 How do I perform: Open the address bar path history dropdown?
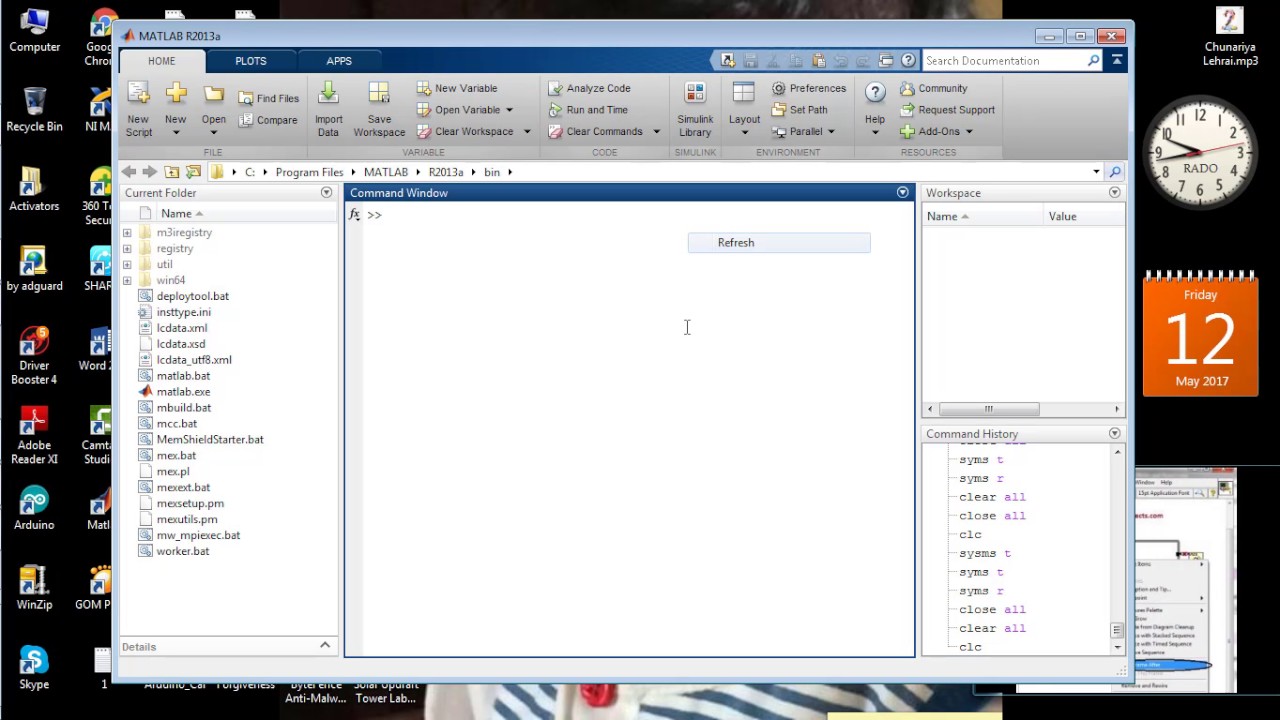pyautogui.click(x=1096, y=172)
